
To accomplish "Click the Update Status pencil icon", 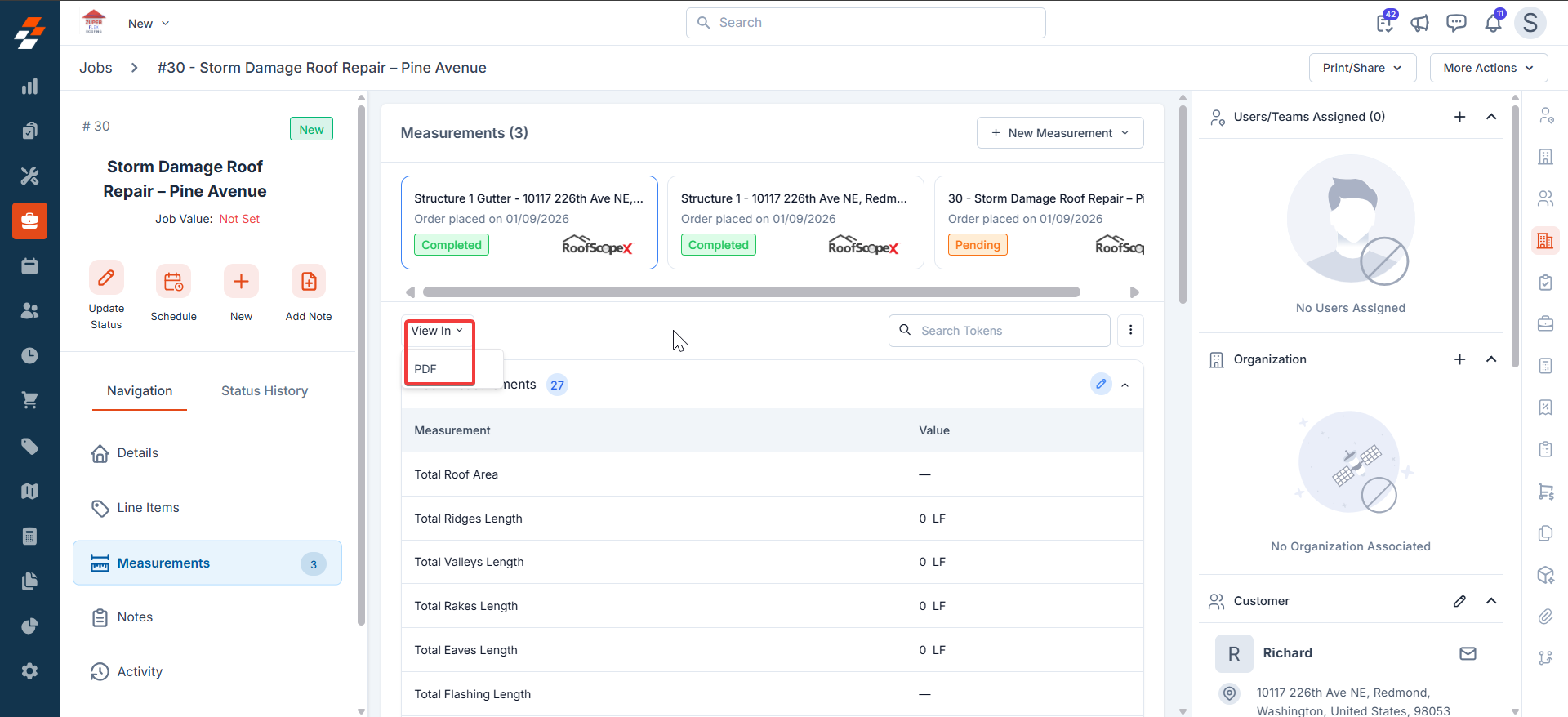I will 106,278.
